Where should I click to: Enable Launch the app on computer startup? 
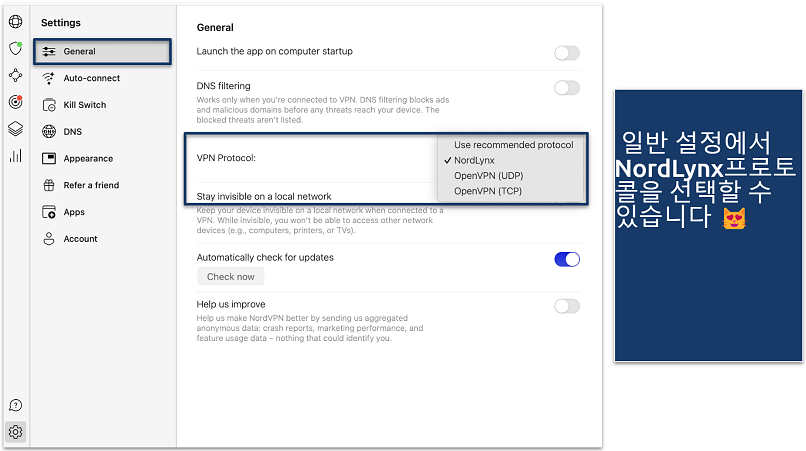(x=566, y=53)
